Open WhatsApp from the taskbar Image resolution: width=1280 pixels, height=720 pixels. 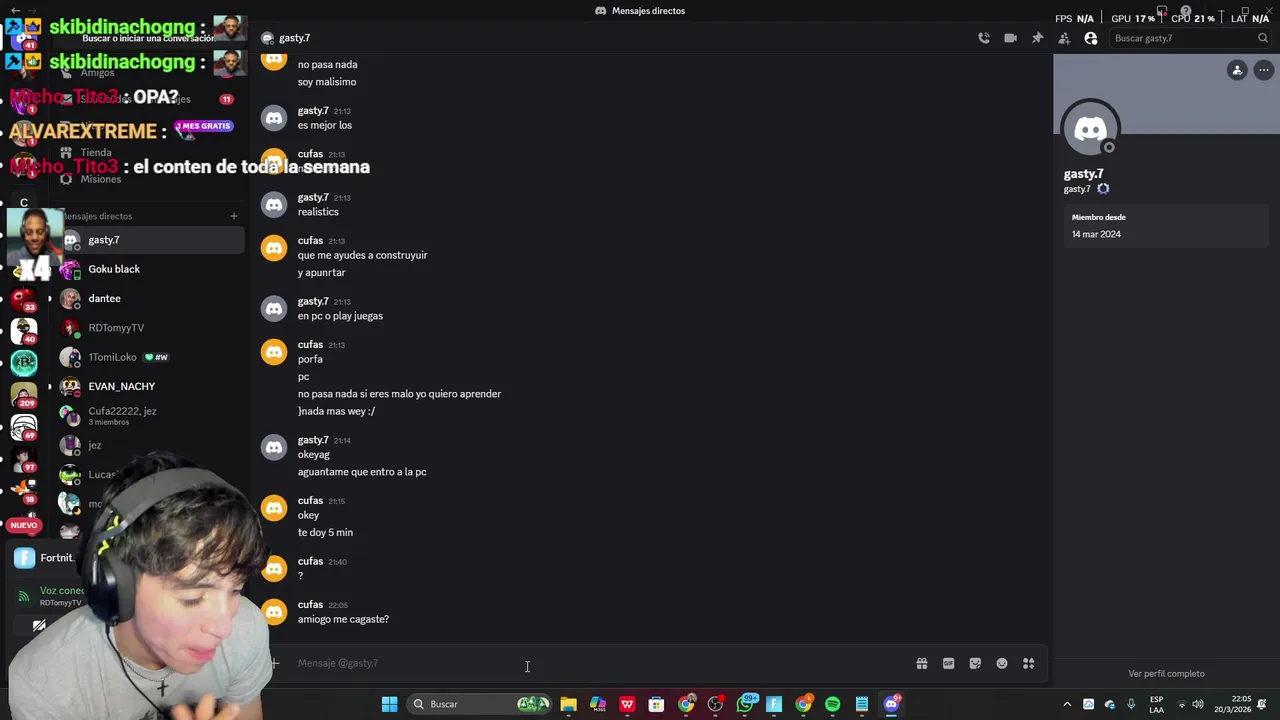click(745, 704)
